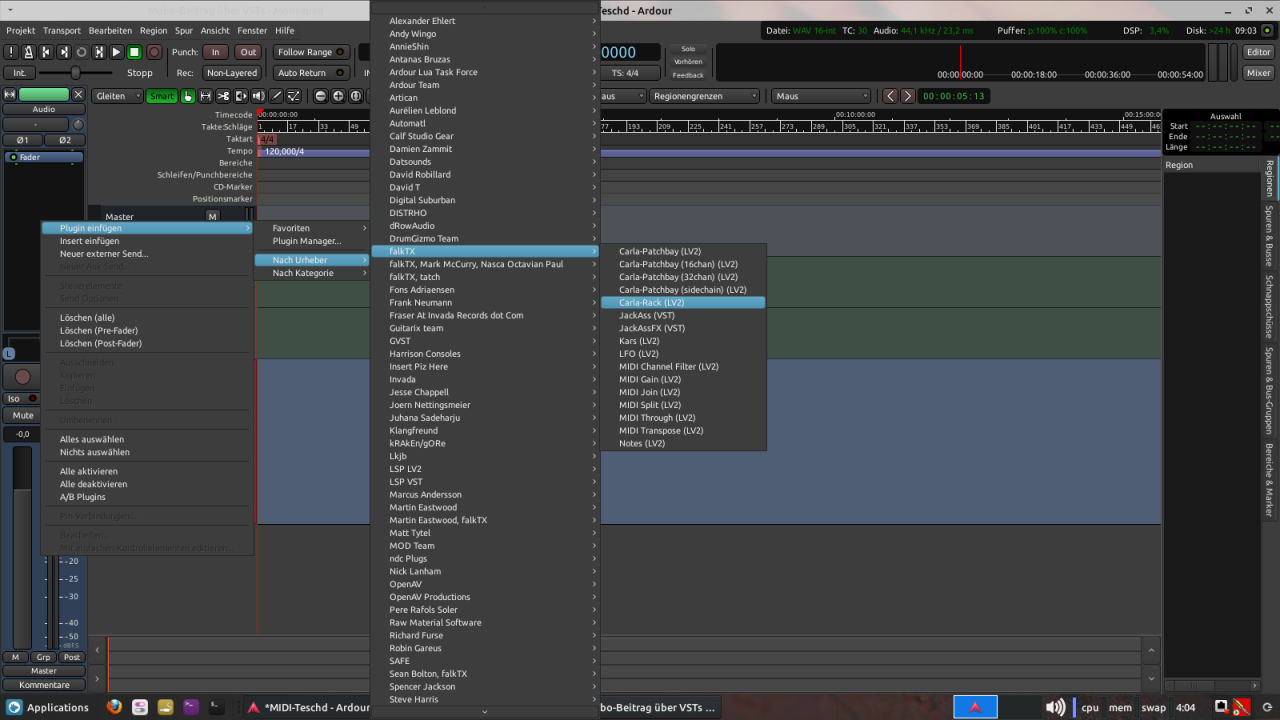
Task: Click the Audio strip name button
Action: point(44,109)
